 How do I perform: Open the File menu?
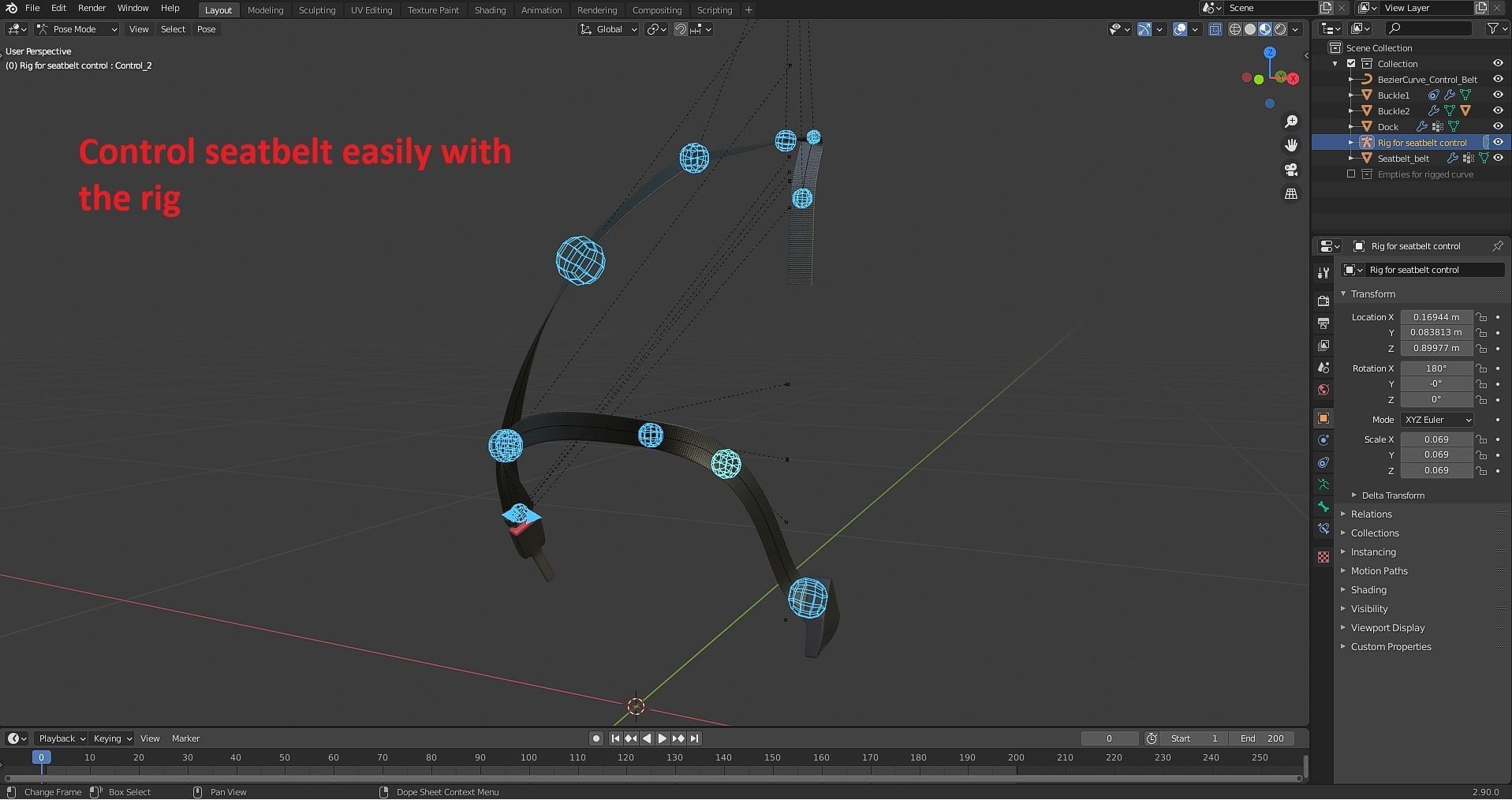tap(32, 8)
